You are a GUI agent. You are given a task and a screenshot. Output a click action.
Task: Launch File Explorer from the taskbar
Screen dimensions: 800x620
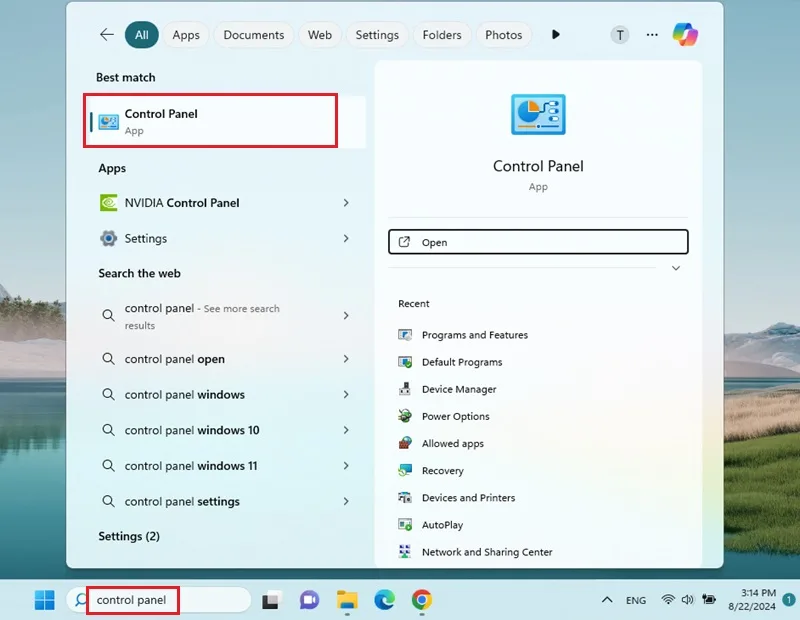pyautogui.click(x=347, y=600)
